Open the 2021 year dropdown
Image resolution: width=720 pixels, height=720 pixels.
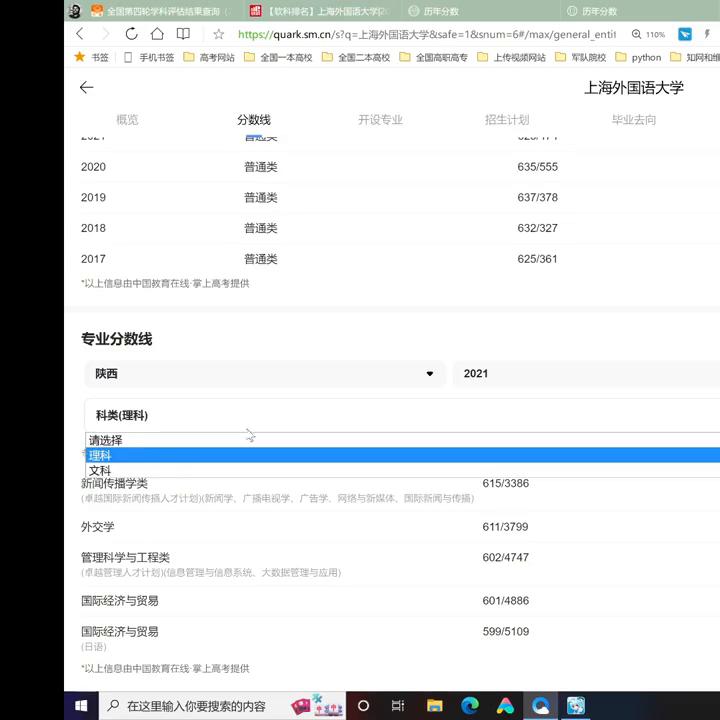586,374
